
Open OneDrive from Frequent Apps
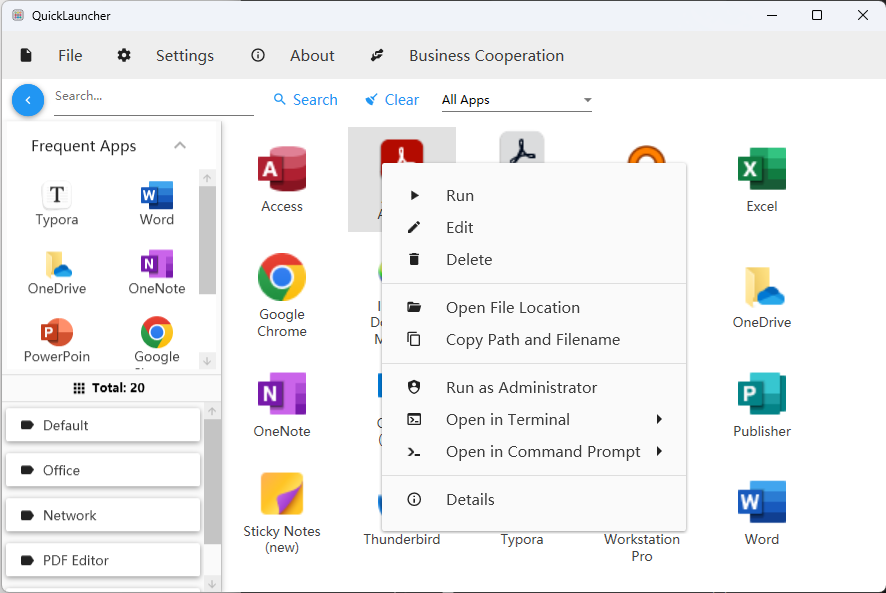57,272
